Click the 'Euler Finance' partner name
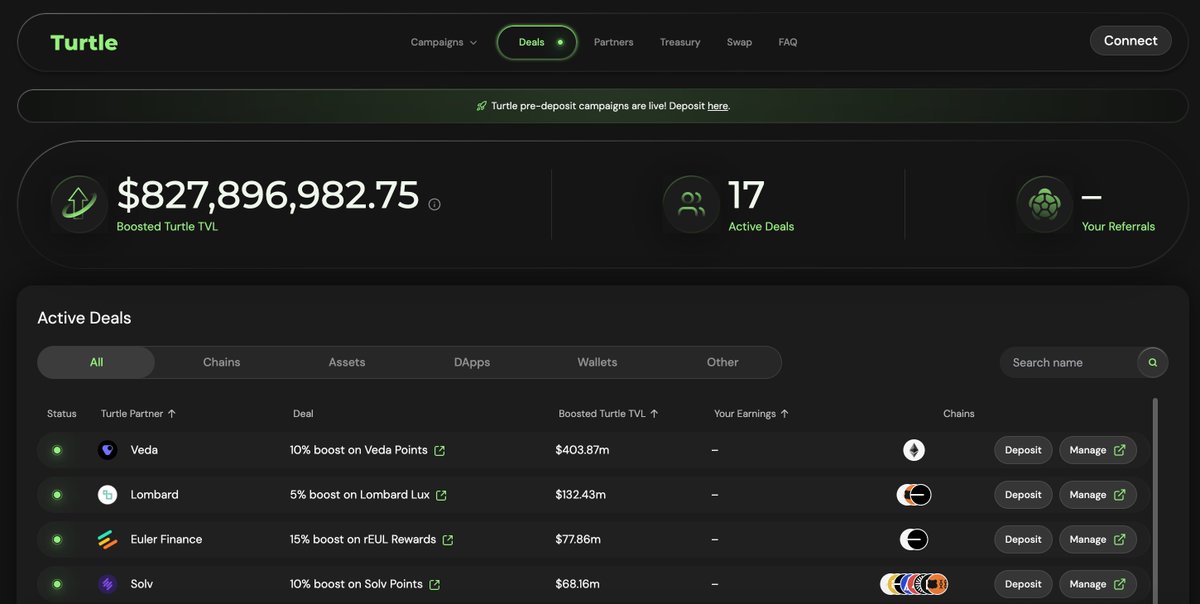This screenshot has height=604, width=1200. pyautogui.click(x=166, y=539)
